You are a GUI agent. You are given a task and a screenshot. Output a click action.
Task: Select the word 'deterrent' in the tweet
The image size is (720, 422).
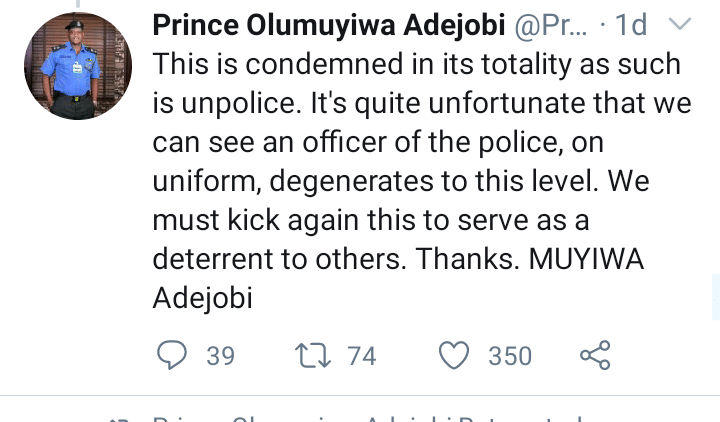(x=212, y=257)
